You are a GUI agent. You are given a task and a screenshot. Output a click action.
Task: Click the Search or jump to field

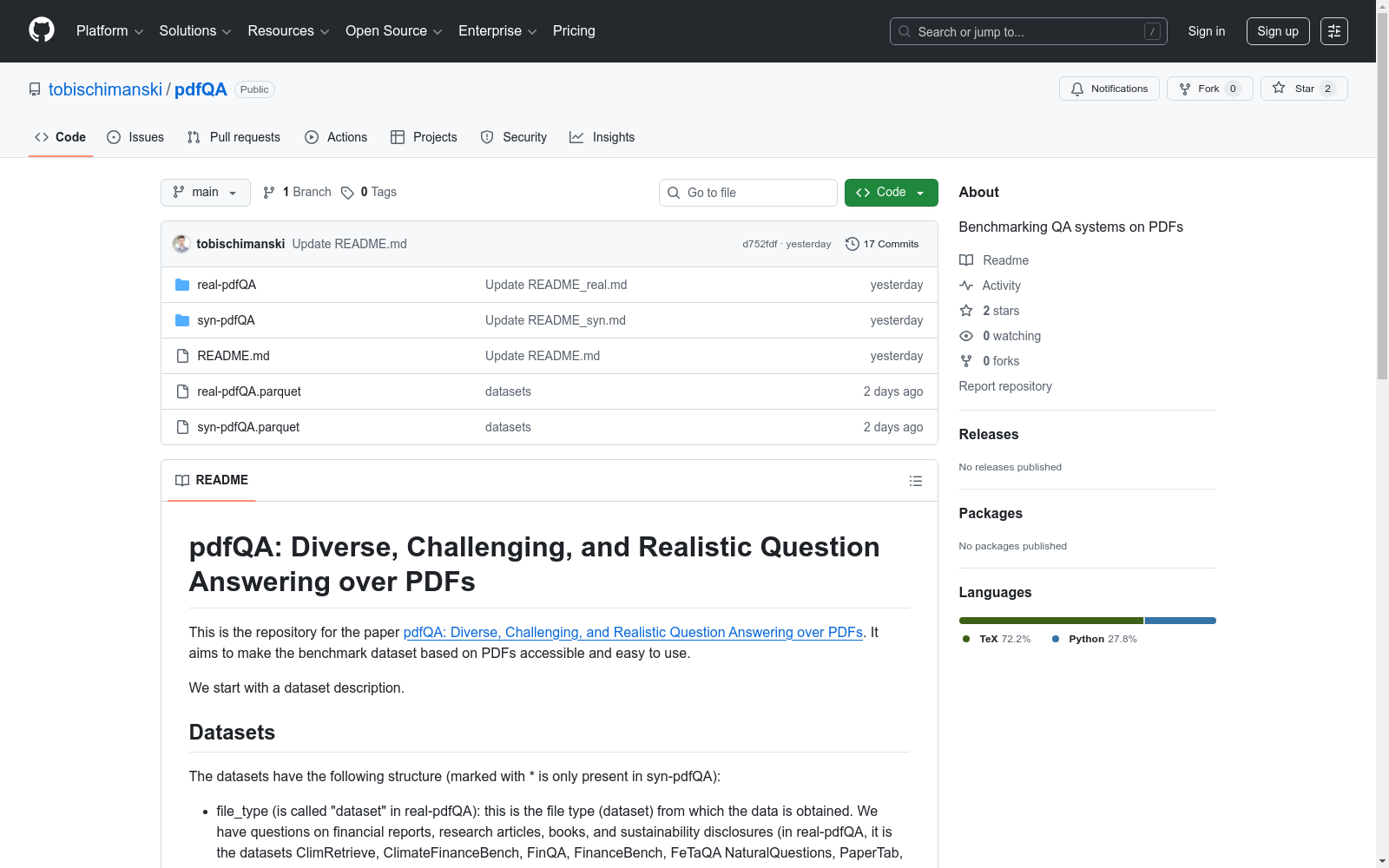tap(1029, 31)
